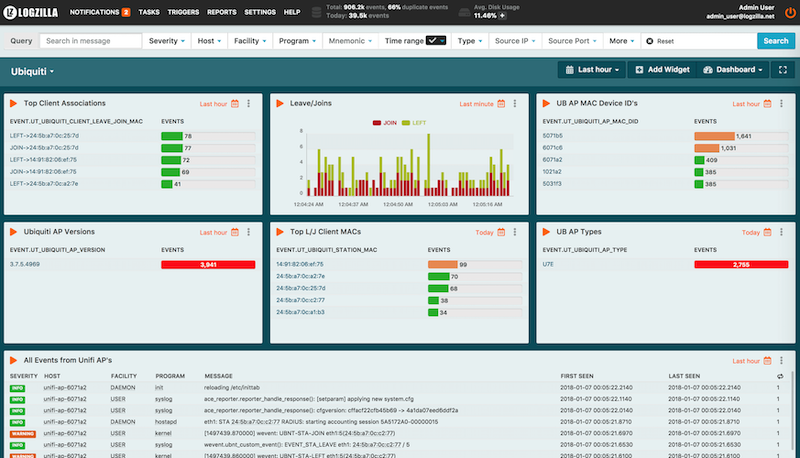This screenshot has height=458, width=800.
Task: Open calendar icon in Top L/J Client MACs
Action: 501,232
